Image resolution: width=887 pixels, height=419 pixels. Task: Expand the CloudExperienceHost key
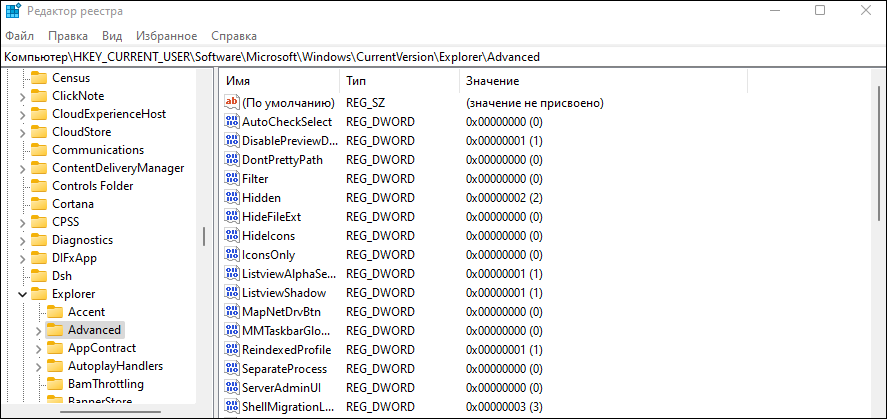(22, 115)
